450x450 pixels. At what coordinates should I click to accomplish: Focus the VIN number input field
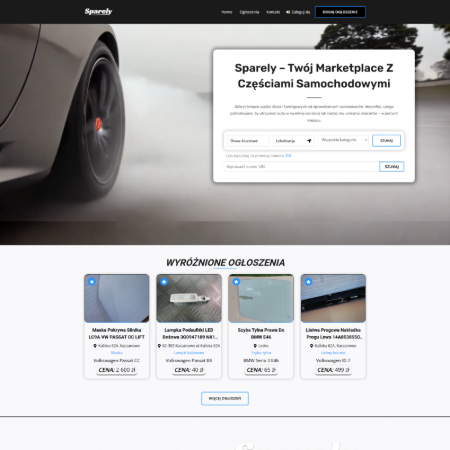pos(301,167)
